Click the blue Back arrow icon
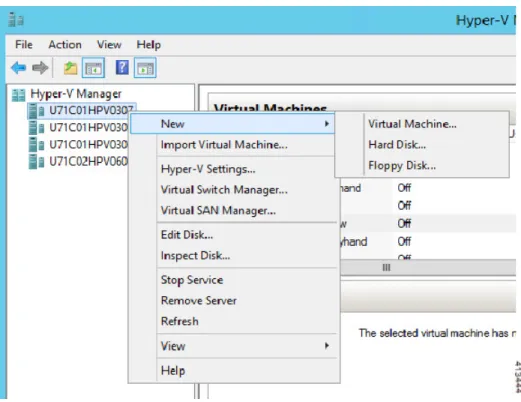This screenshot has height=402, width=521. pos(18,68)
